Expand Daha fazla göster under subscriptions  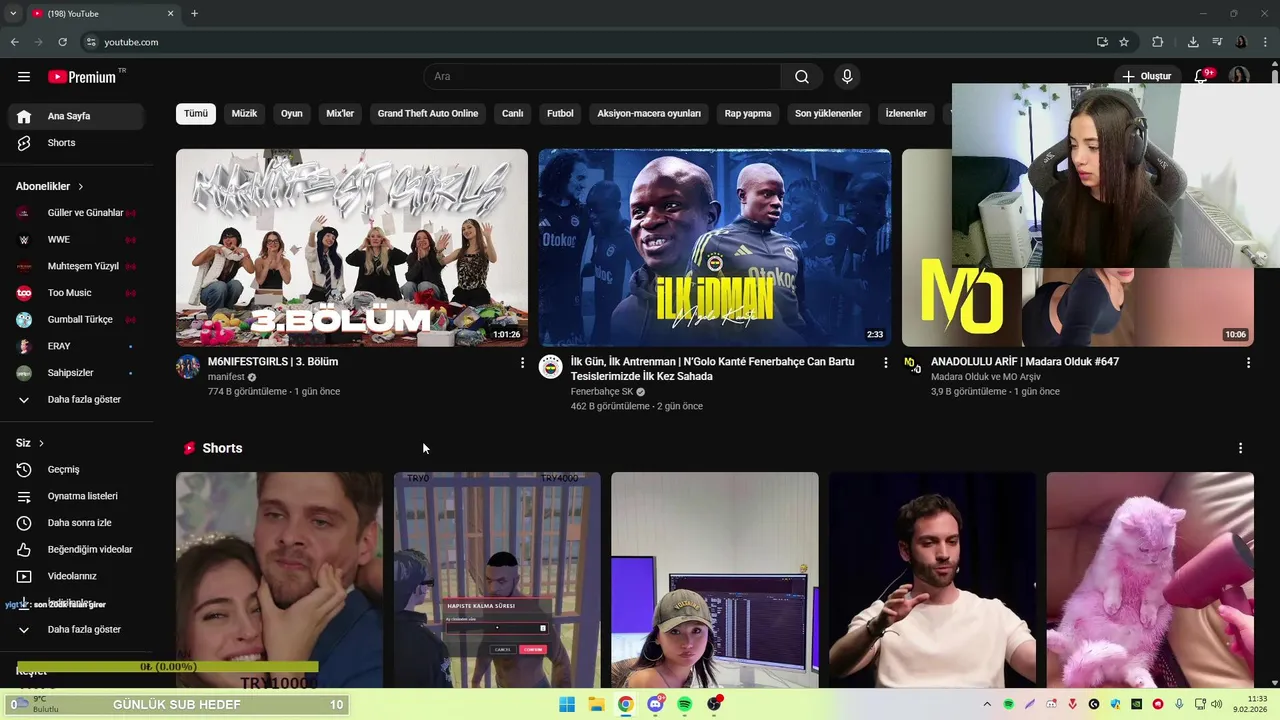point(76,400)
